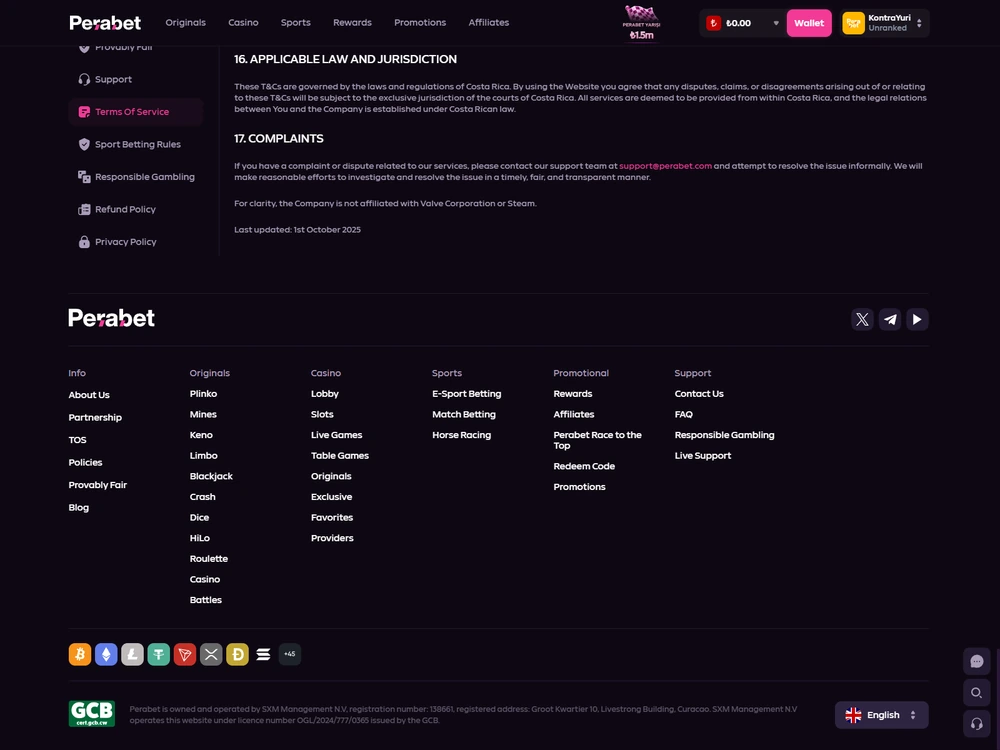Viewport: 1000px width, 750px height.
Task: Open the Battles footer link
Action: (206, 600)
